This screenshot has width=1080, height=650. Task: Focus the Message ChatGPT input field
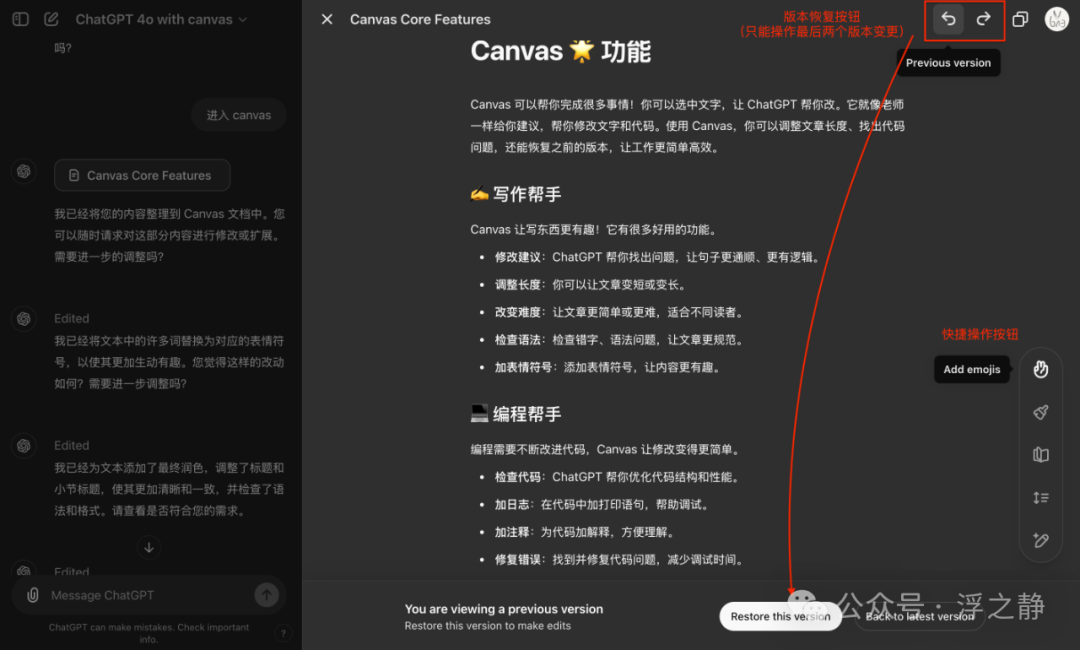tap(148, 595)
